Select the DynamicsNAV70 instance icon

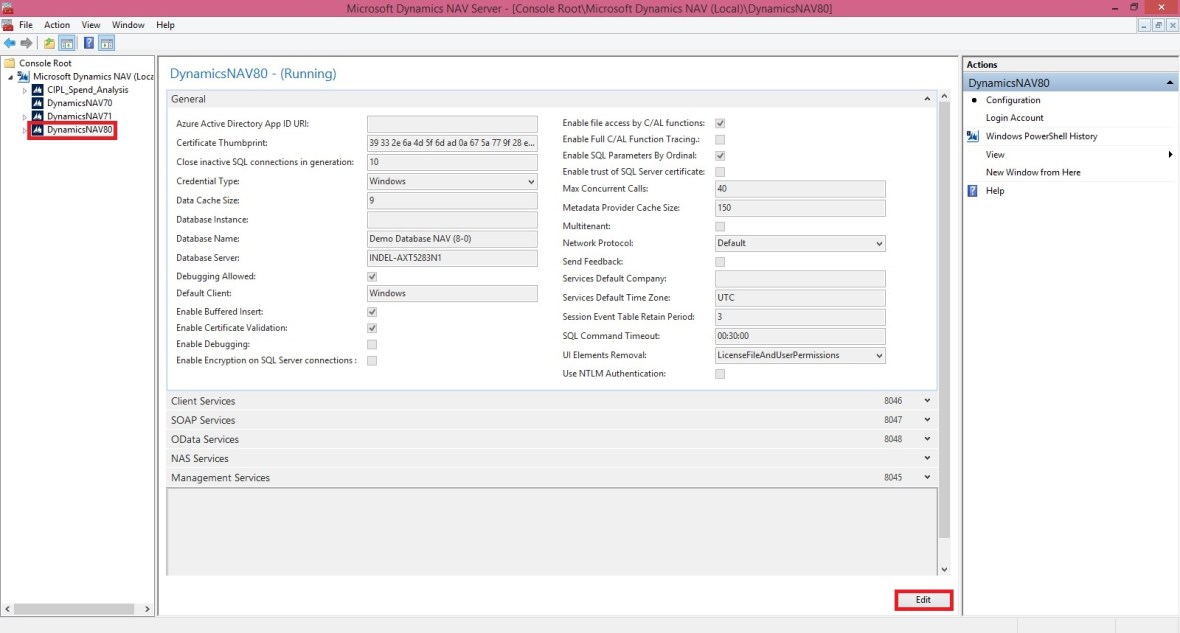(x=38, y=103)
